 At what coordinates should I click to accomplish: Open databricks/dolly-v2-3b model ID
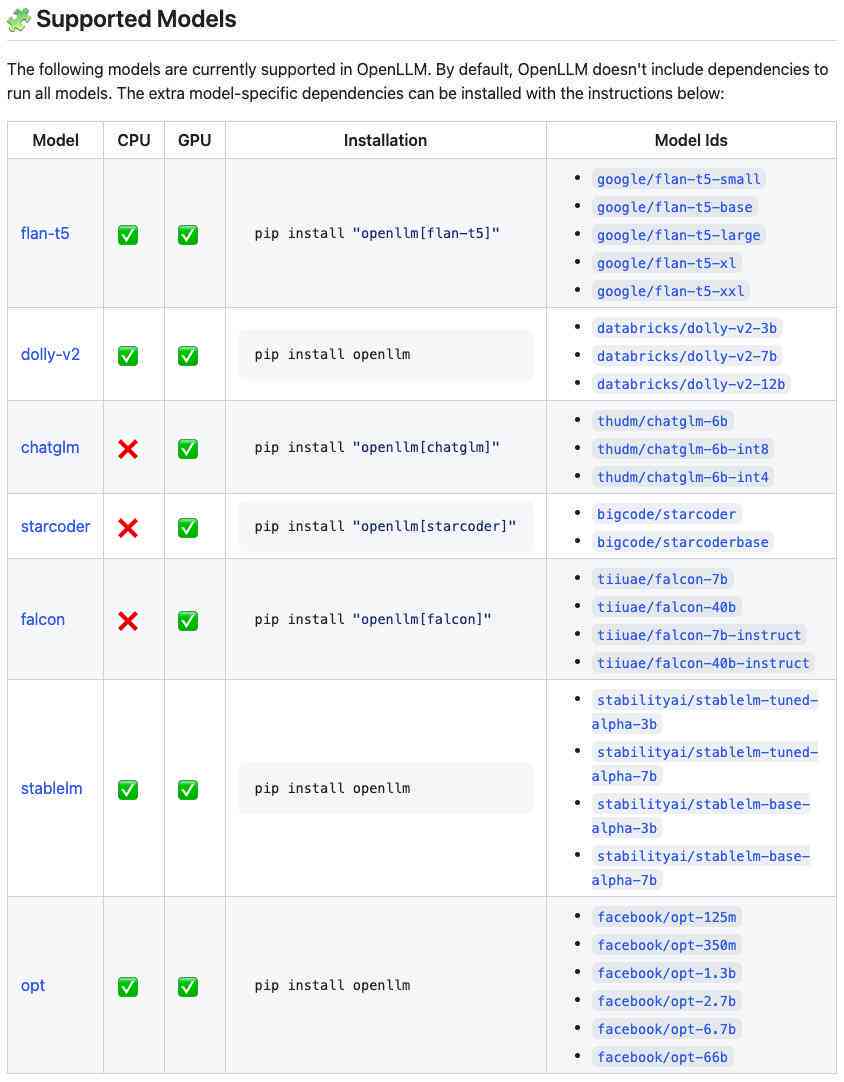click(x=687, y=328)
